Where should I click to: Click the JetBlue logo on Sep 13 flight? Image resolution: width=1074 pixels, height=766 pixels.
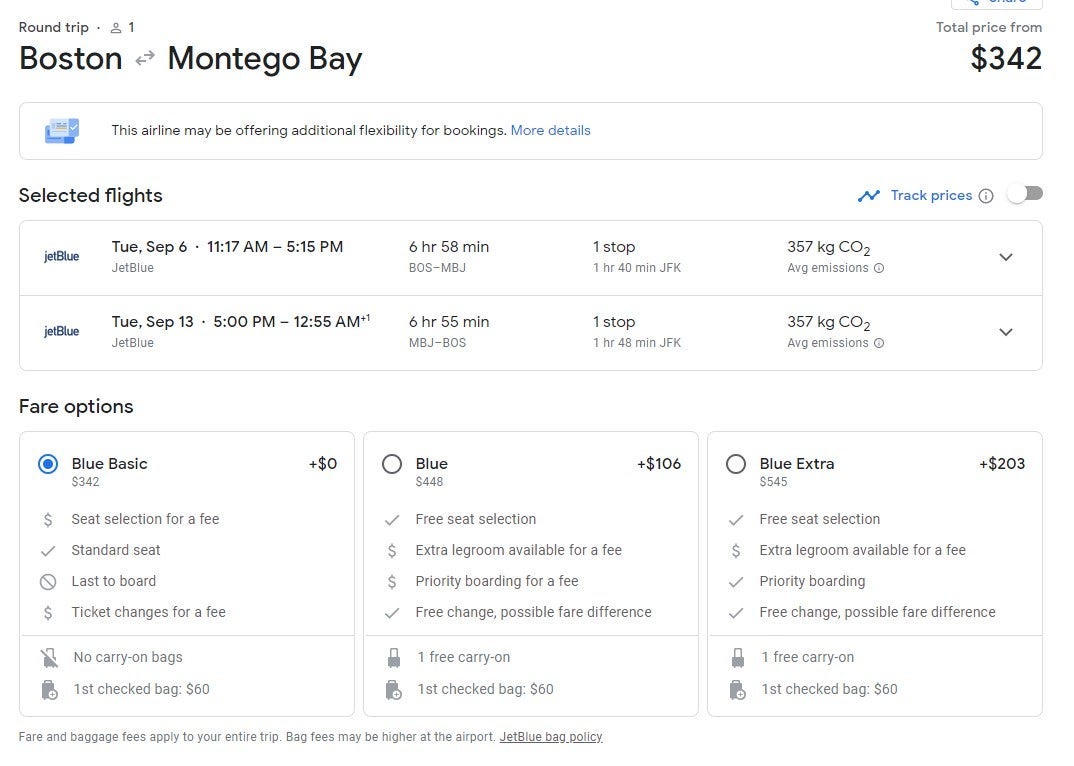[62, 332]
